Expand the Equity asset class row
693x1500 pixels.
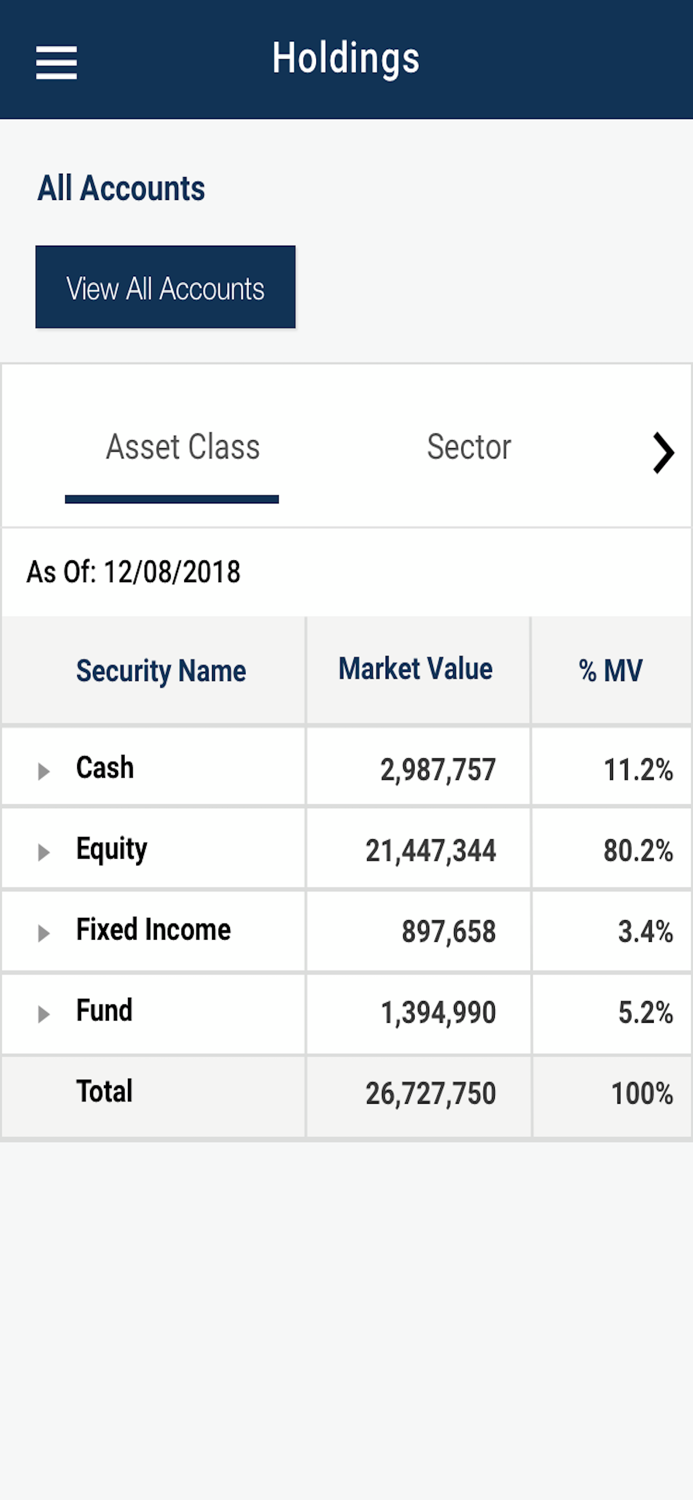click(x=44, y=851)
